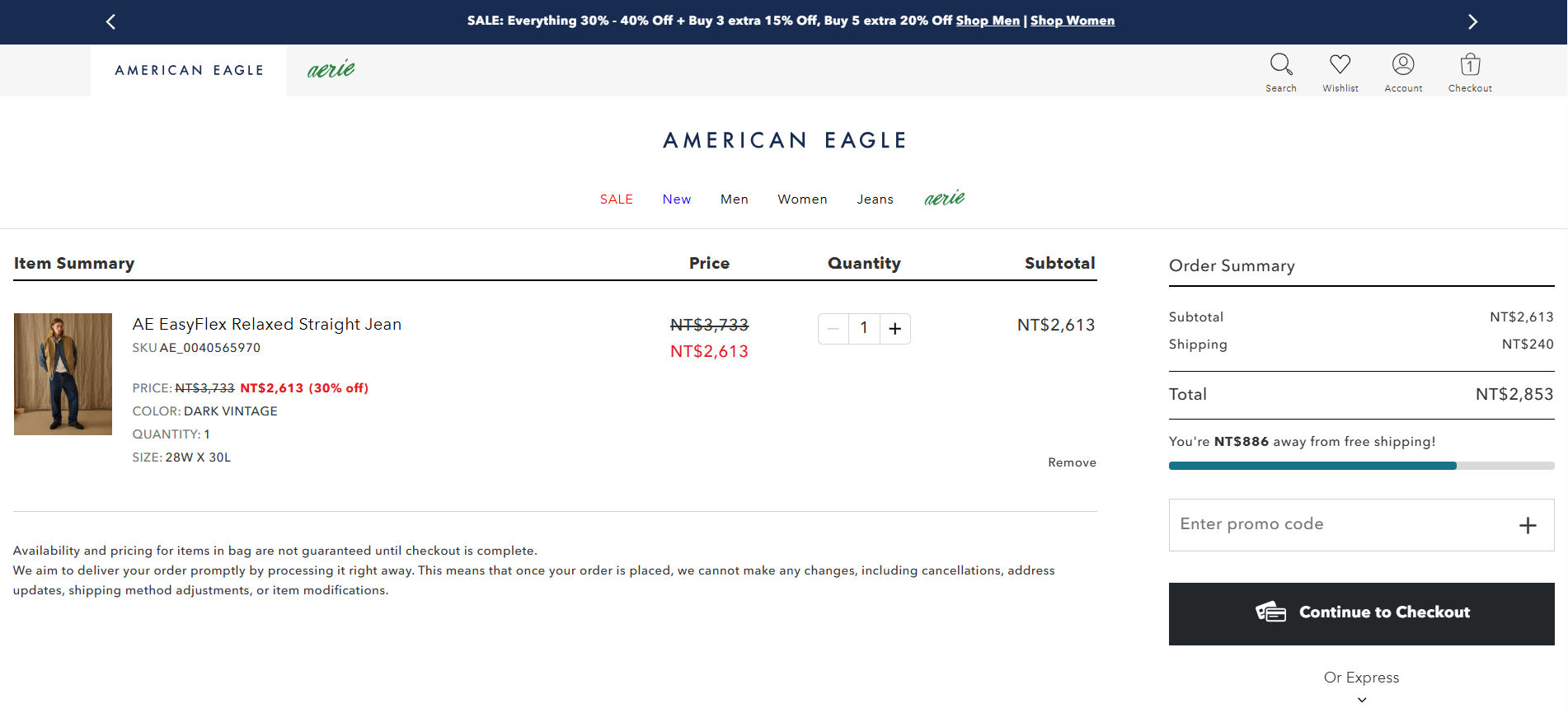Advance to next promo banner arrow
The image size is (1568, 713).
(x=1472, y=21)
